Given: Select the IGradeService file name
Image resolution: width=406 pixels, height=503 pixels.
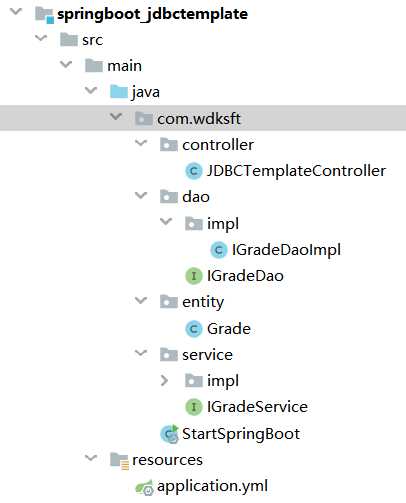Looking at the screenshot, I should [x=257, y=407].
